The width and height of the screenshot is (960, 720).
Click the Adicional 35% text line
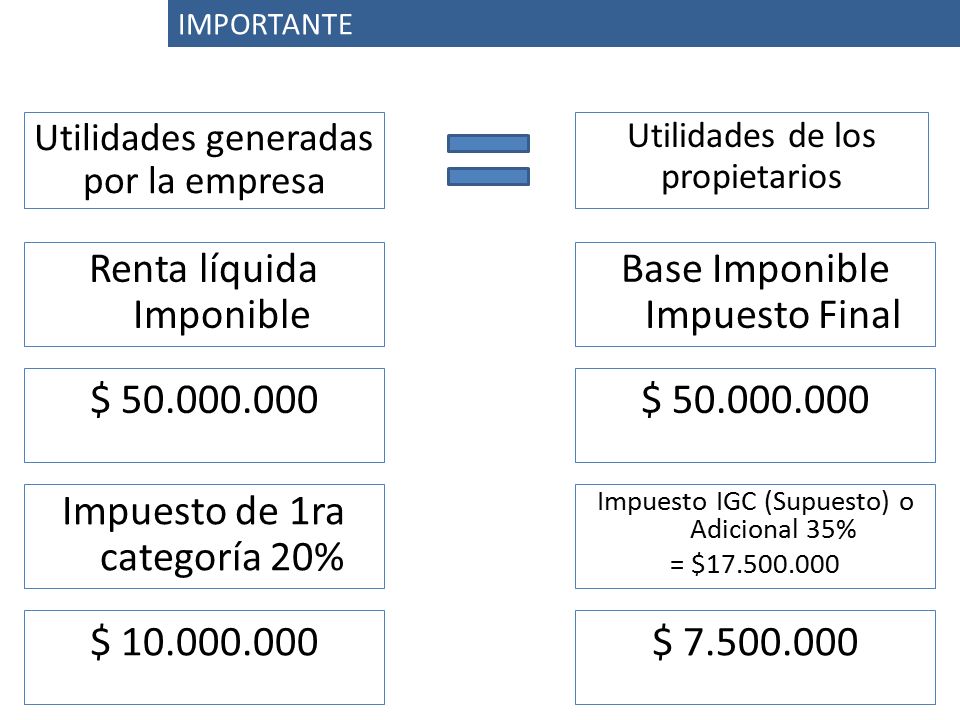click(x=773, y=530)
